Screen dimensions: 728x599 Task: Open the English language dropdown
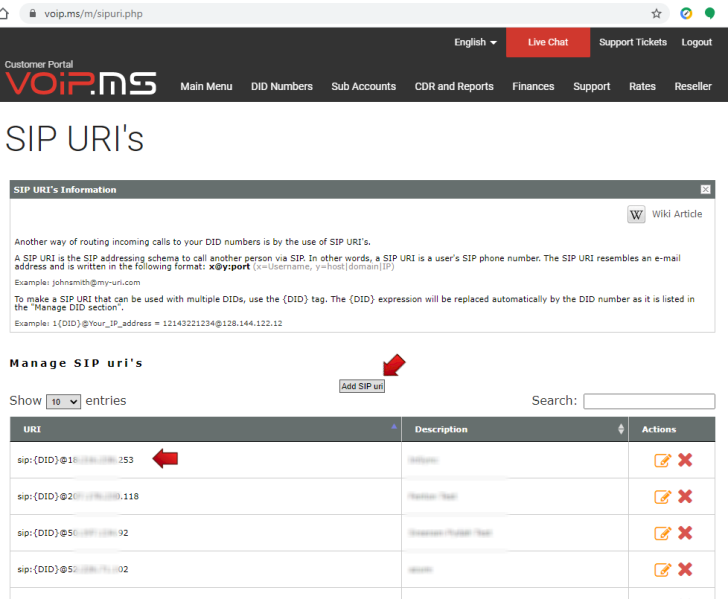(x=475, y=42)
